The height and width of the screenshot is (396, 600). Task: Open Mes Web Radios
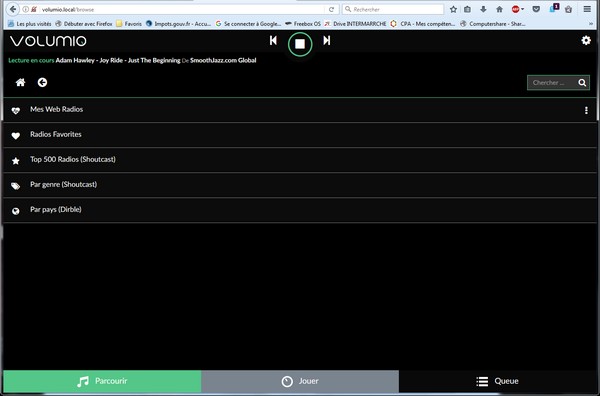pos(300,110)
